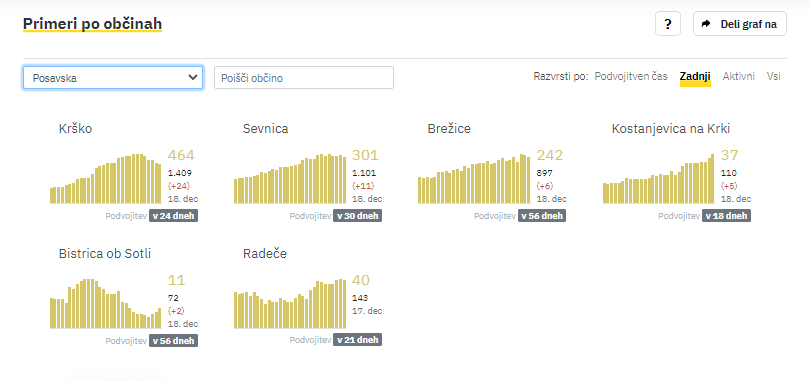Select the Zadnji sort option
Screen dimensions: 809x381
coord(695,76)
